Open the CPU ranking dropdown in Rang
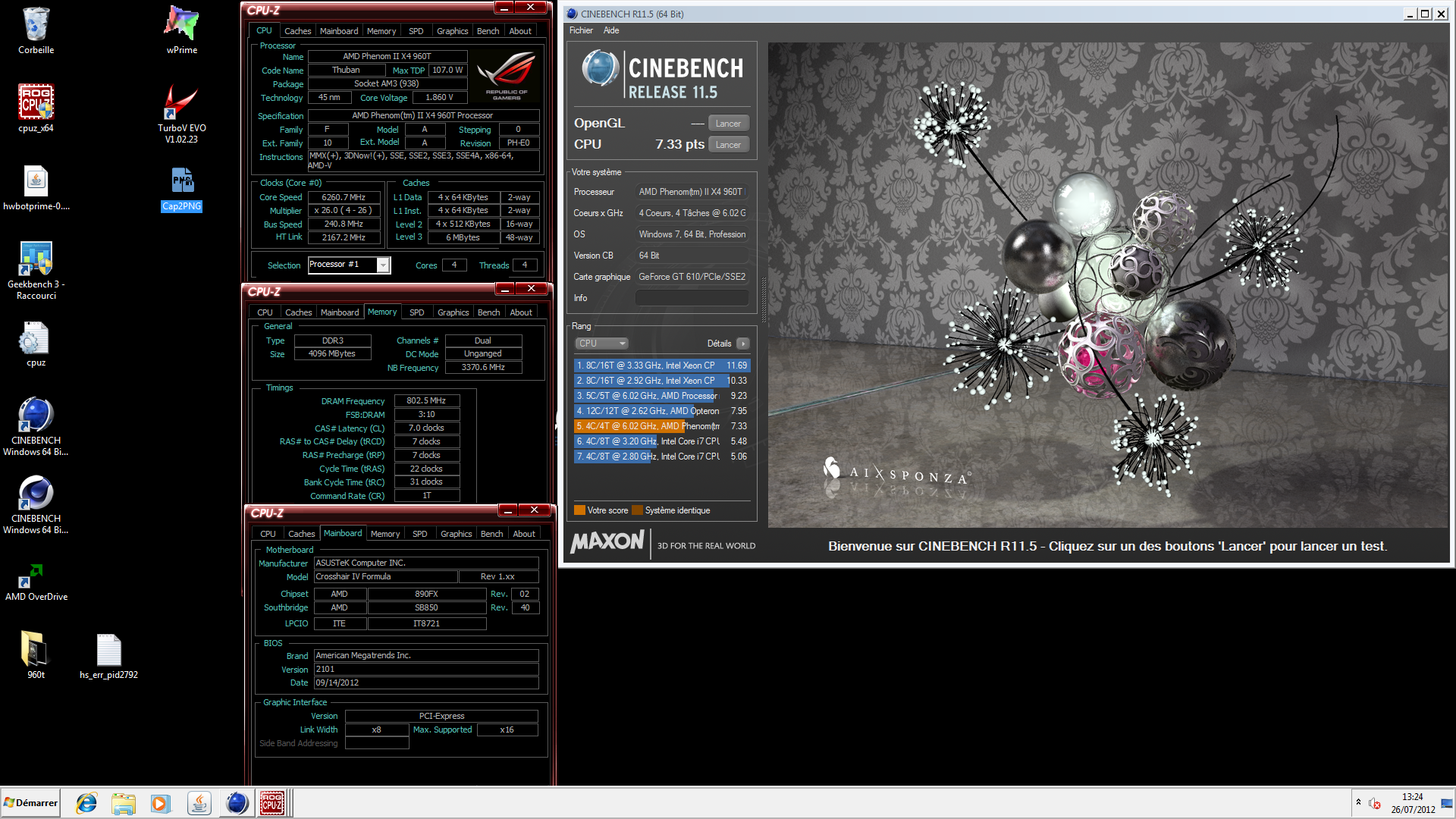Screen dimensions: 1456x819 pos(601,344)
